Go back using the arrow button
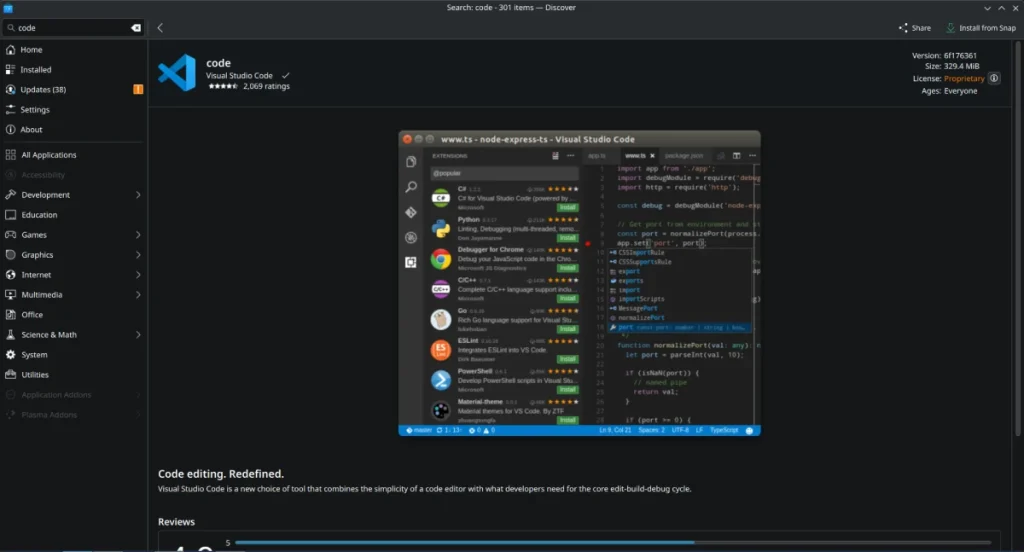 click(x=160, y=28)
